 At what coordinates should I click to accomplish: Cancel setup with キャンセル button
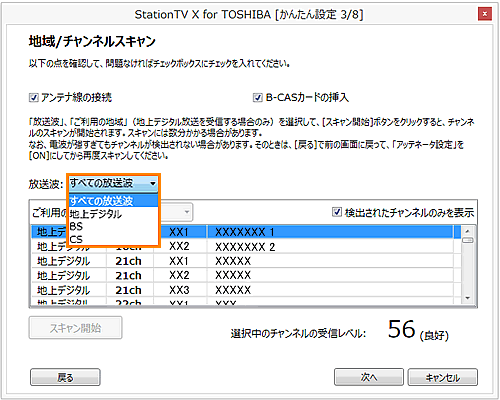pos(443,377)
